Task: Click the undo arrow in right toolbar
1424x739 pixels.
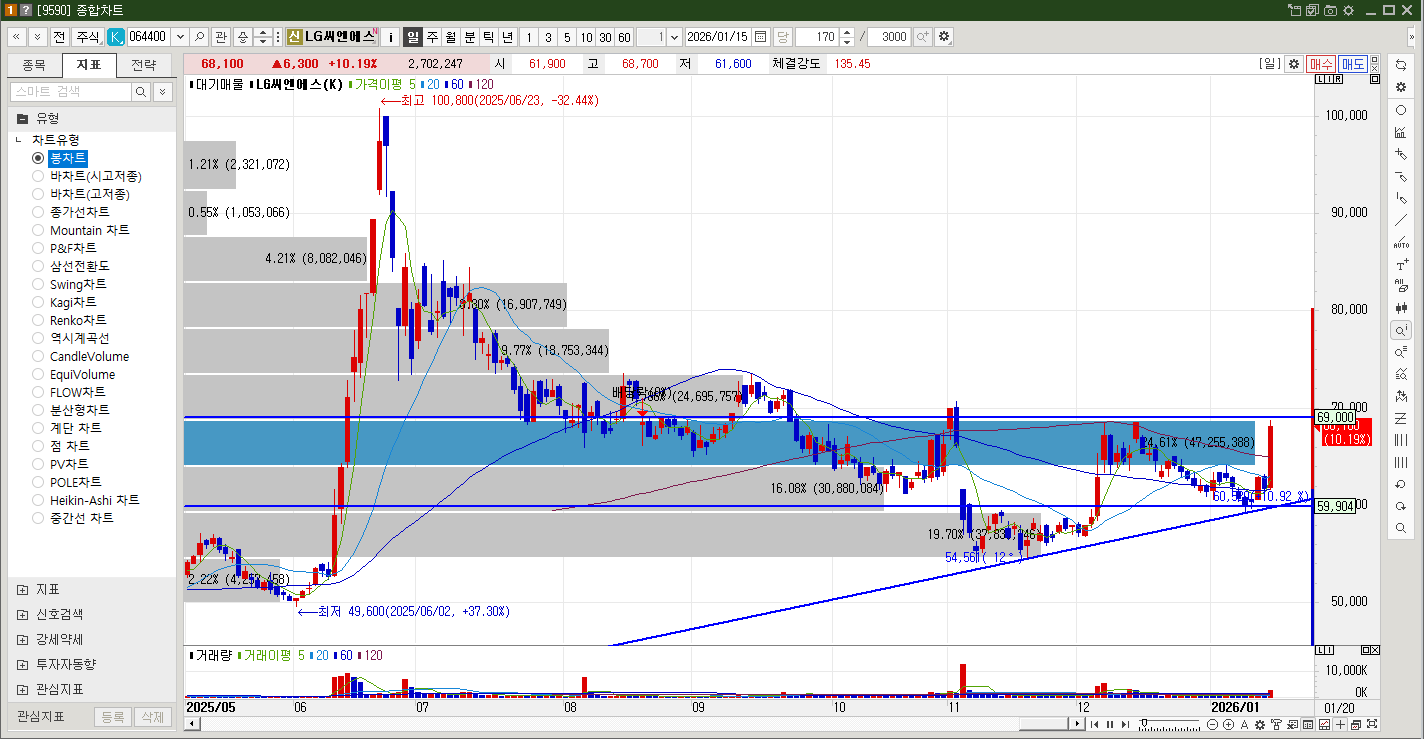Action: pyautogui.click(x=1401, y=484)
